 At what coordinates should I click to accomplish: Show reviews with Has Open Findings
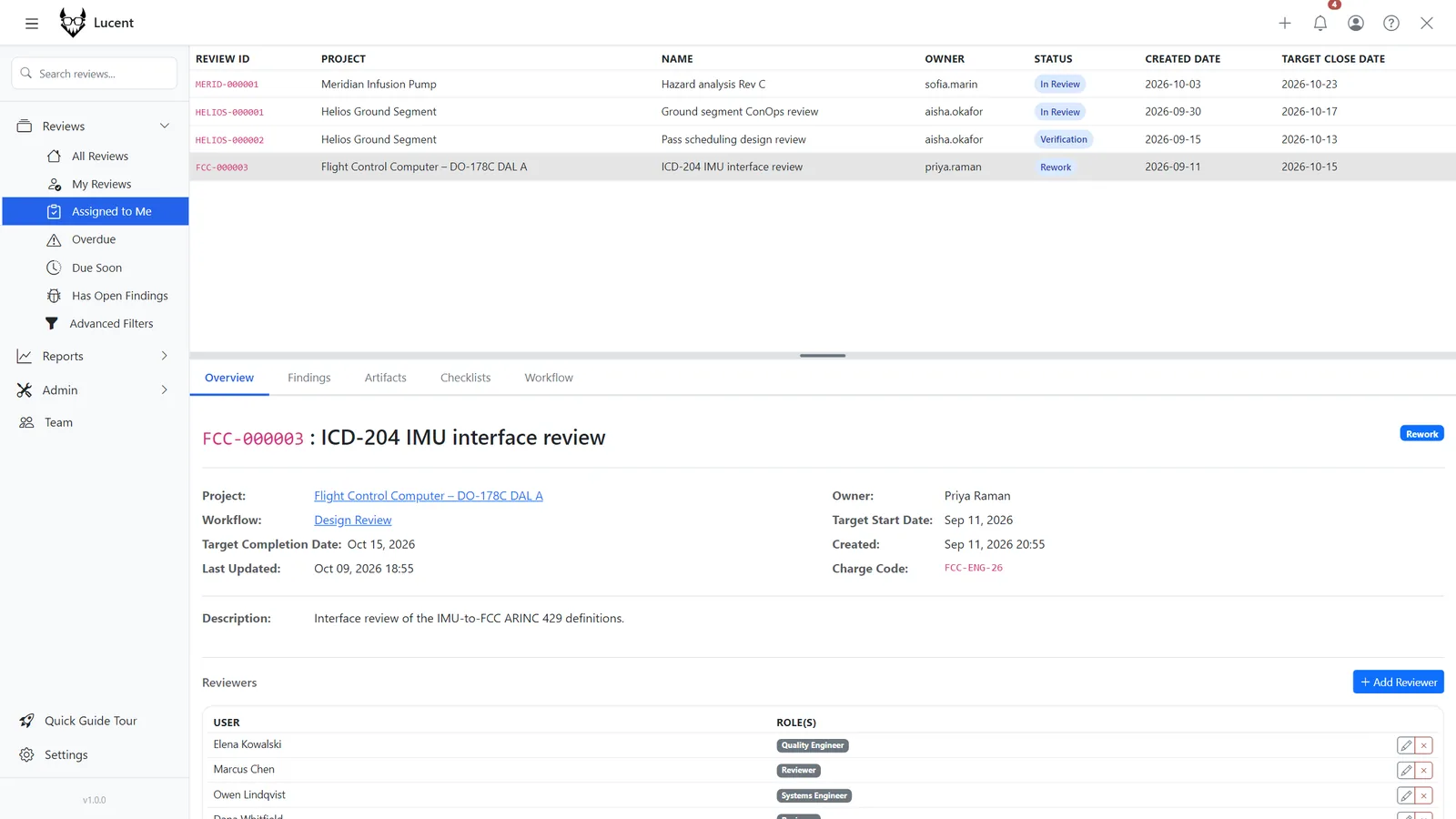(x=96, y=296)
